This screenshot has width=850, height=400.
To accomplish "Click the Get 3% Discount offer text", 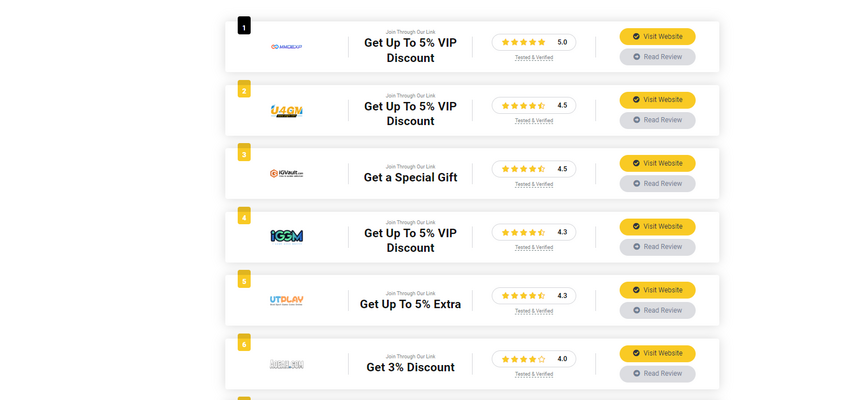I will (x=410, y=367).
